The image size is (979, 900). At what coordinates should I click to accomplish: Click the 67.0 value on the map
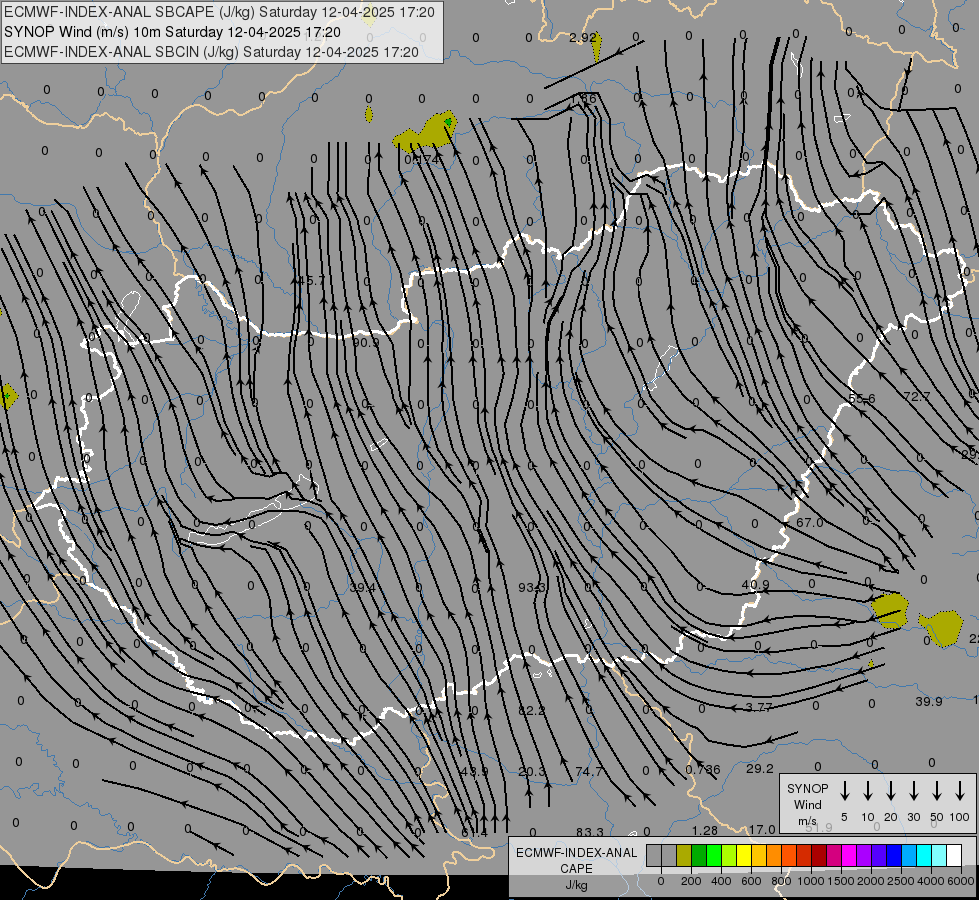[810, 522]
